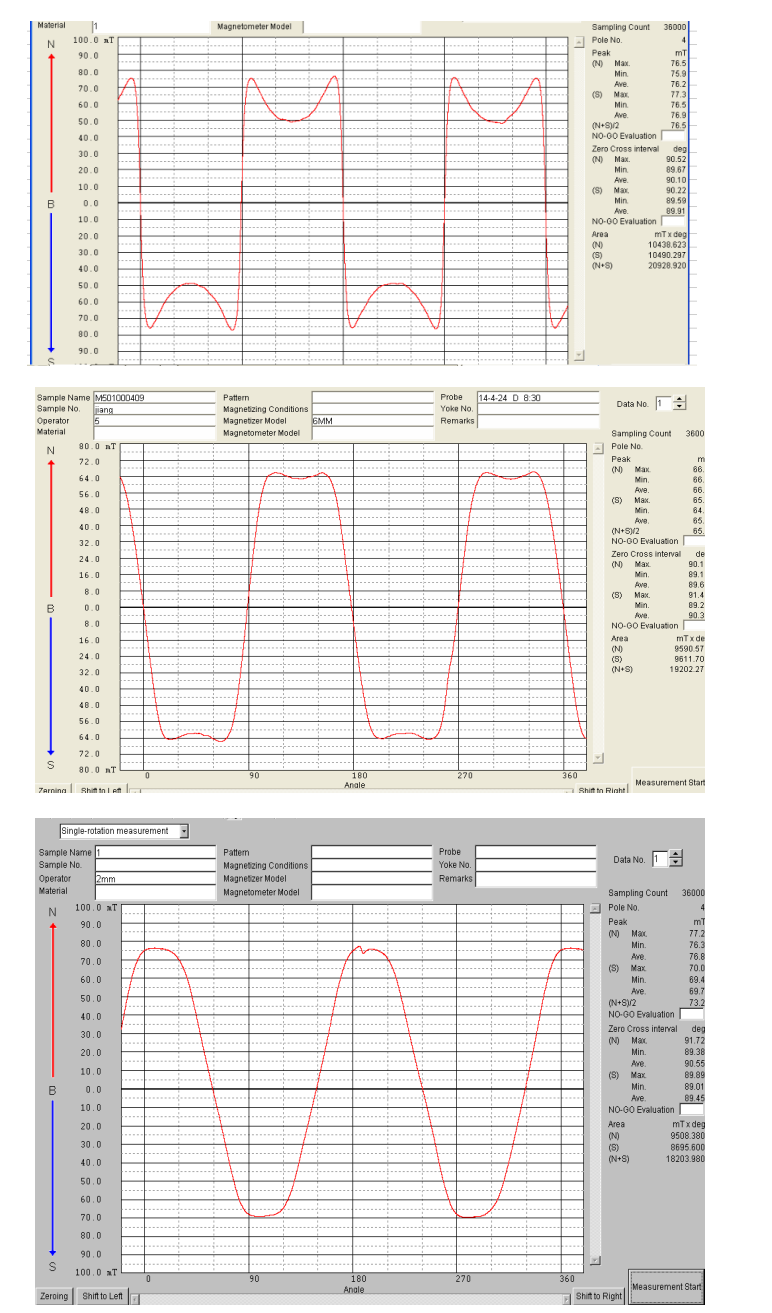The width and height of the screenshot is (772, 1313).
Task: Open the Single-rotation measurement dropdown
Action: pyautogui.click(x=184, y=831)
